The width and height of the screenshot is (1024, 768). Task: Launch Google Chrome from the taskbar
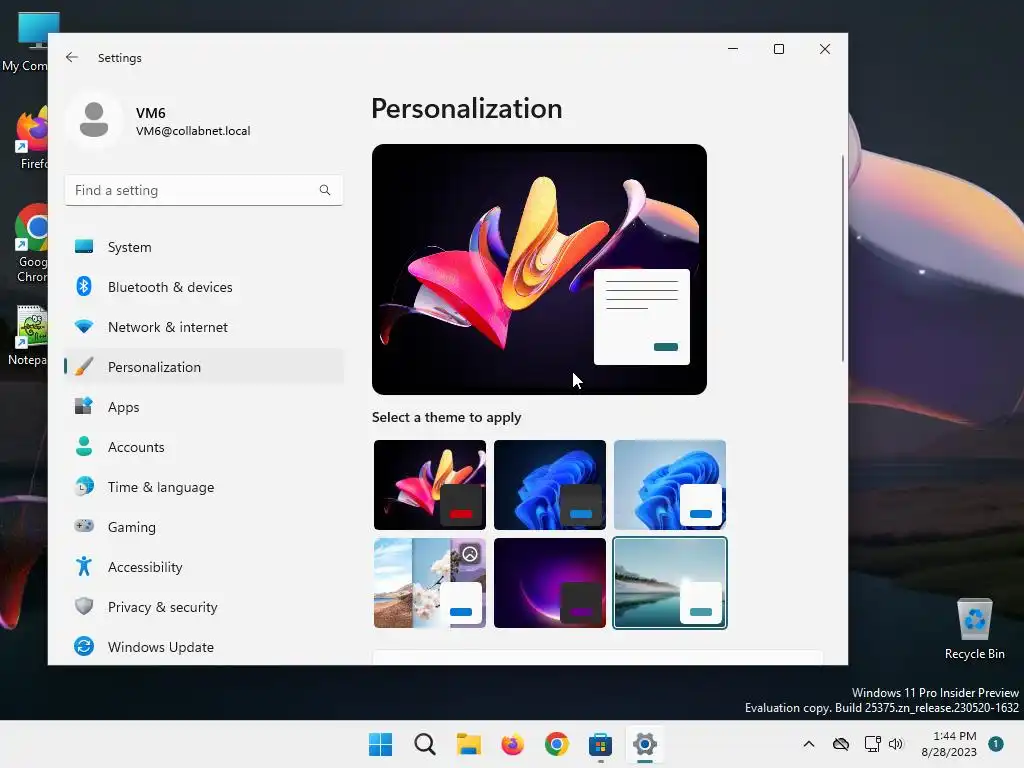click(x=556, y=744)
